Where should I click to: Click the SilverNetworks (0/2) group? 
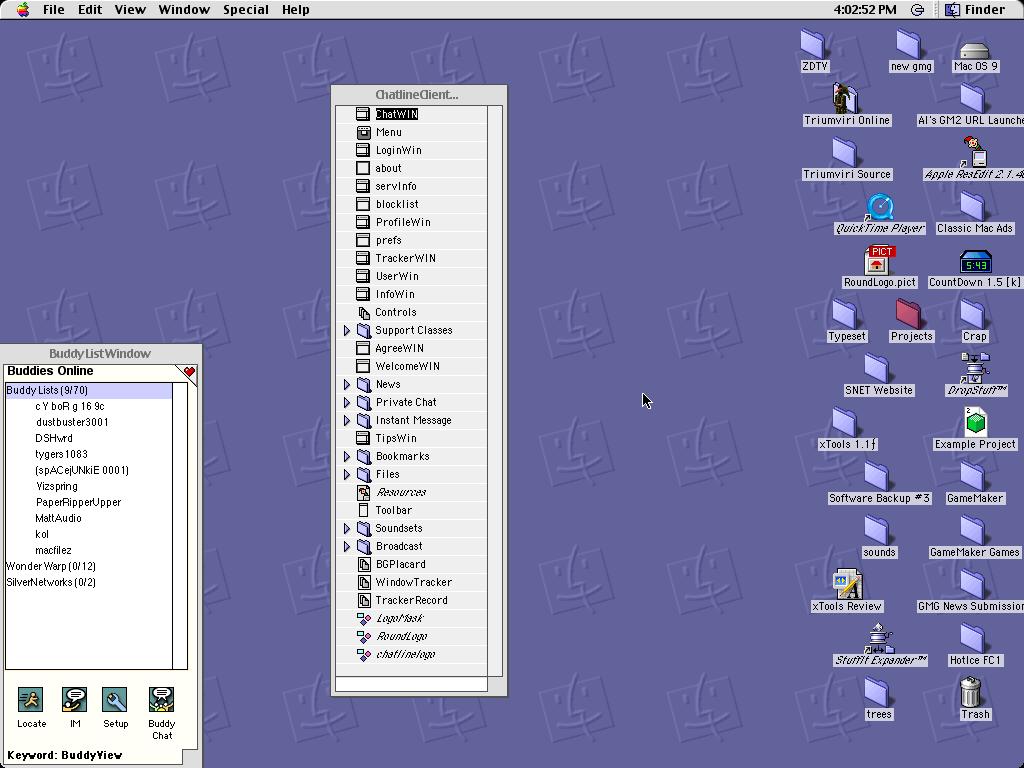[x=51, y=582]
